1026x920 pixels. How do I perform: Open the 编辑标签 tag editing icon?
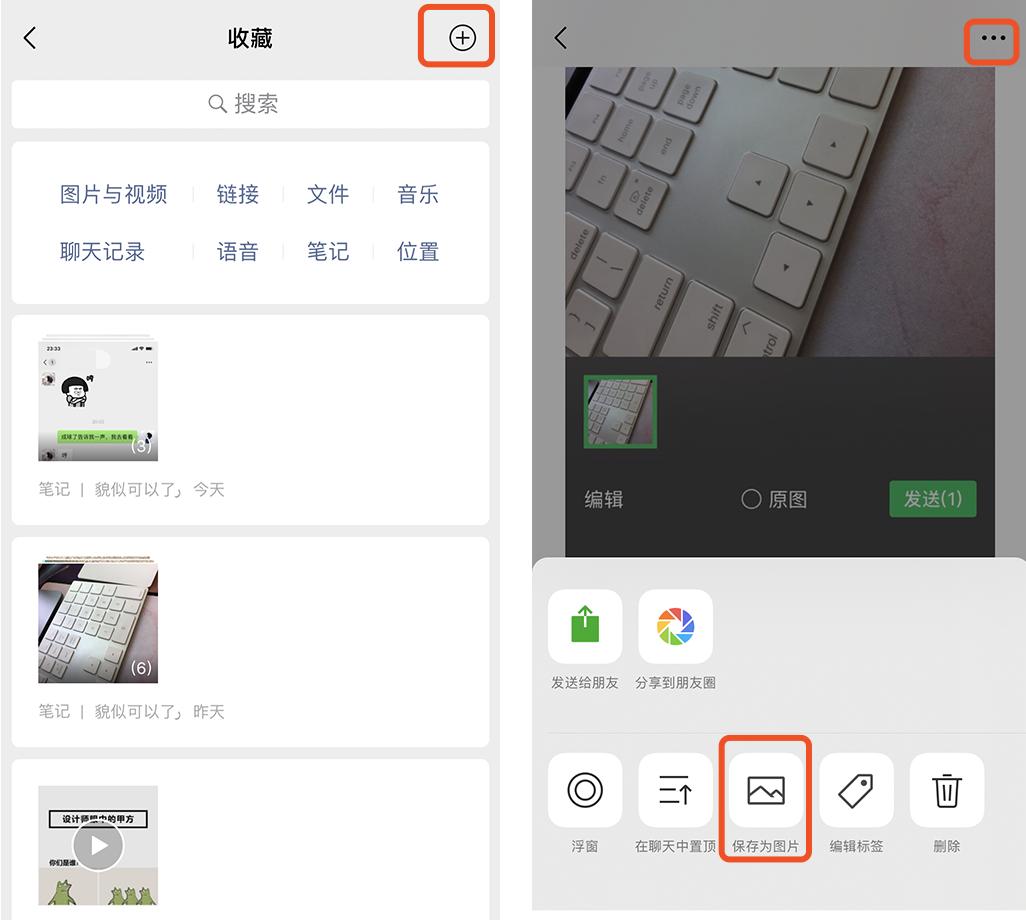[856, 791]
